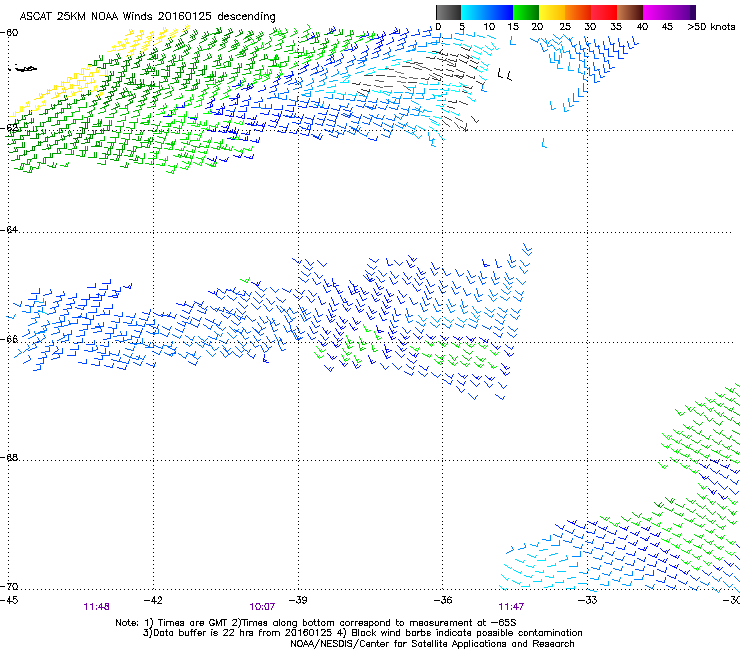Screen dimensions: 740x650
Task: Click the '10:07' pass time label
Action: point(262,607)
